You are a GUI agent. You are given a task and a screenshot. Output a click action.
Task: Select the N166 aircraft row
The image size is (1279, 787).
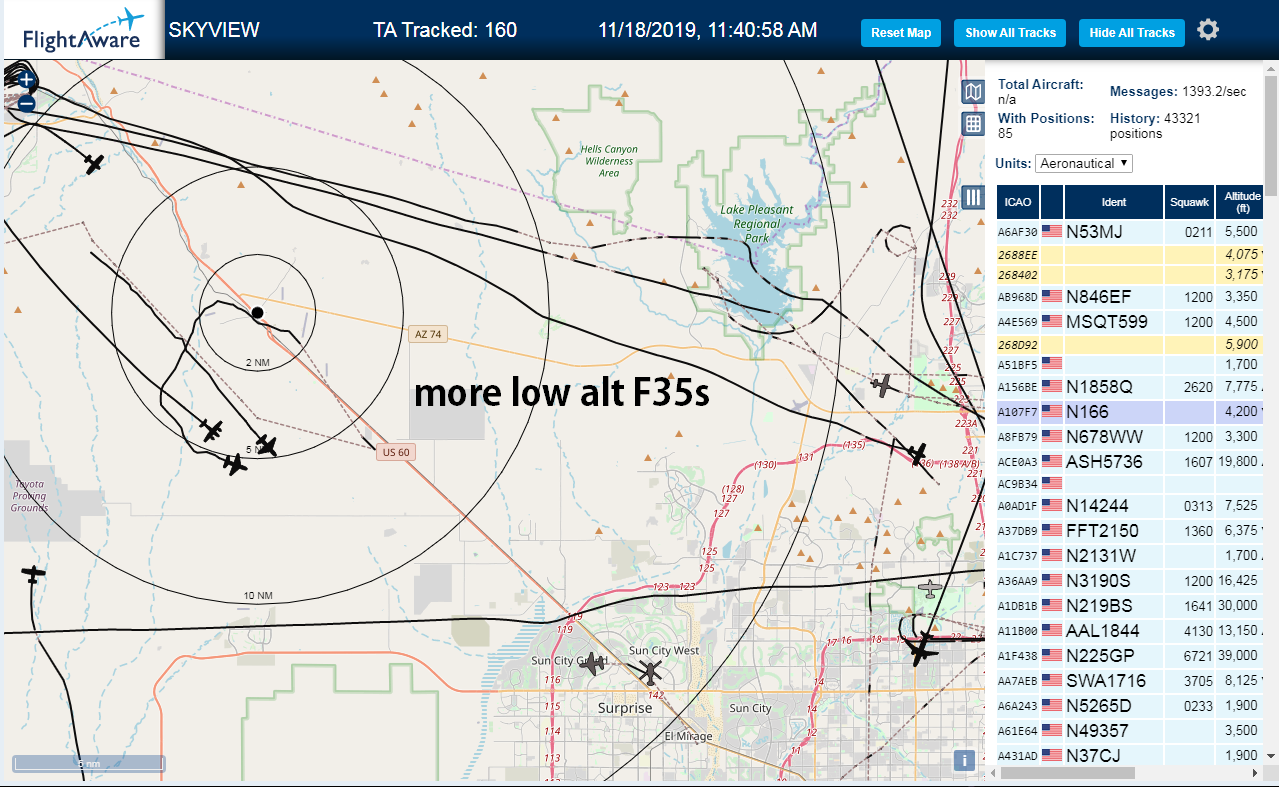(1130, 411)
